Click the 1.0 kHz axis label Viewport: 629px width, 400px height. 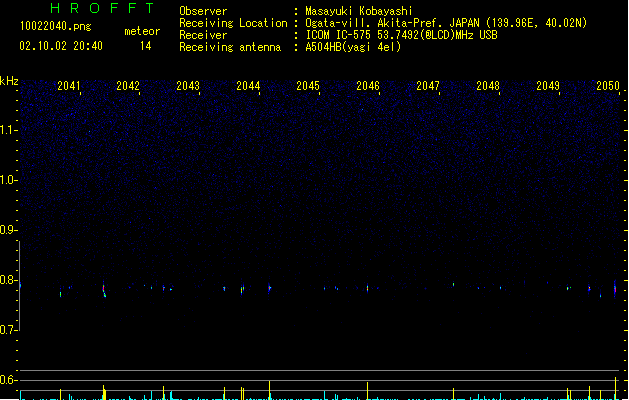click(8, 180)
